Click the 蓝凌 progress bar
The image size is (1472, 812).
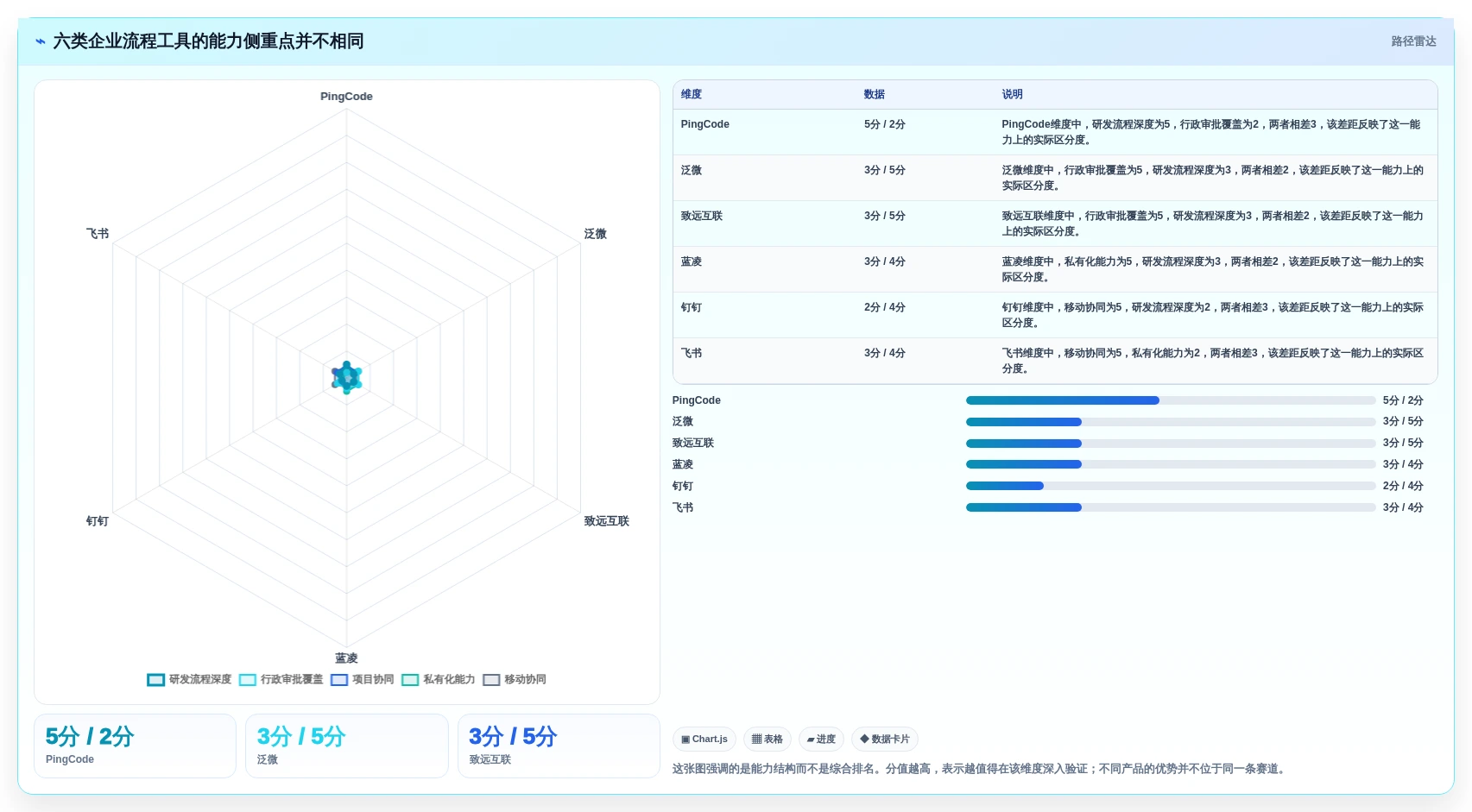[1171, 464]
